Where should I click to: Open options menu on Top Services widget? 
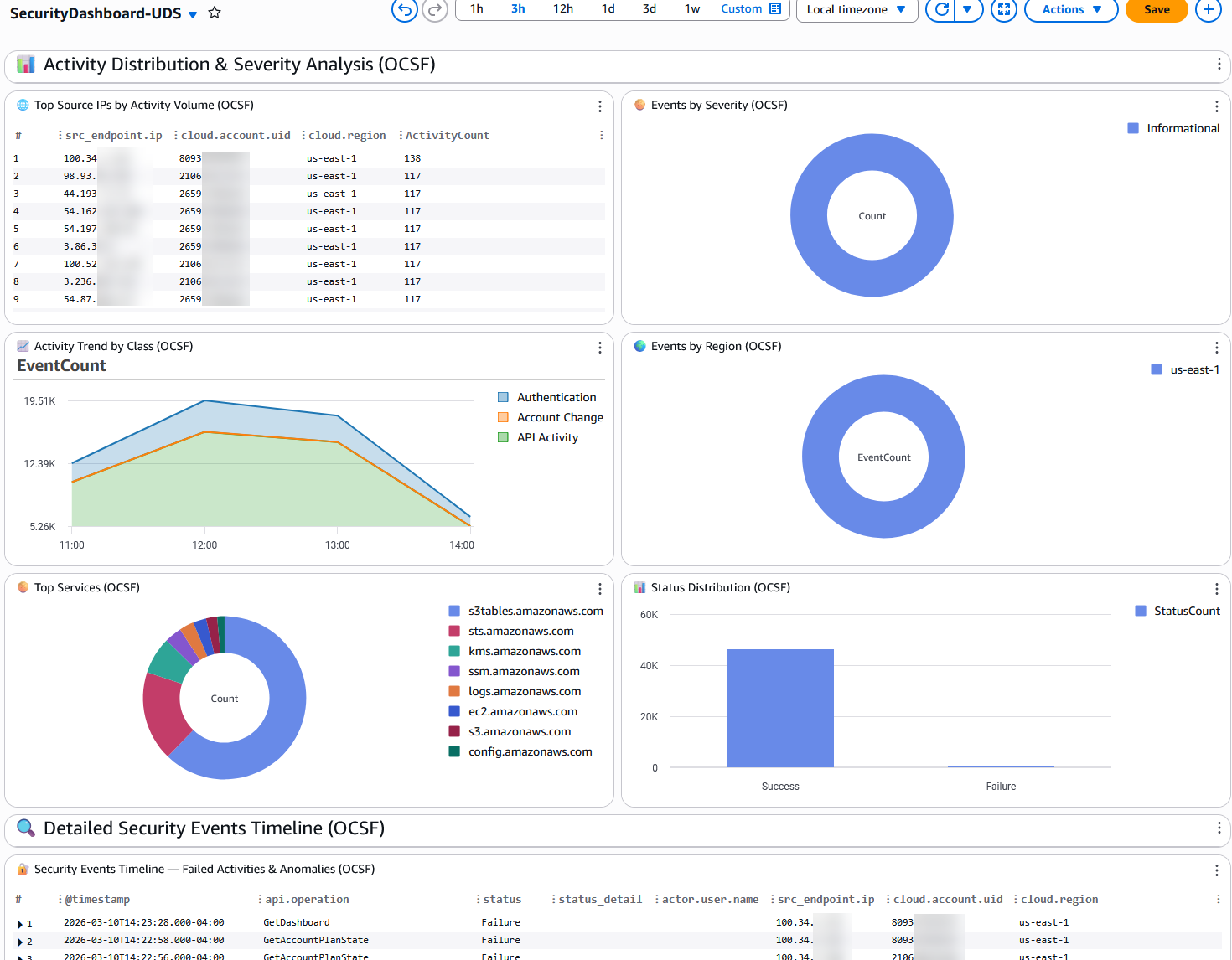click(x=599, y=589)
